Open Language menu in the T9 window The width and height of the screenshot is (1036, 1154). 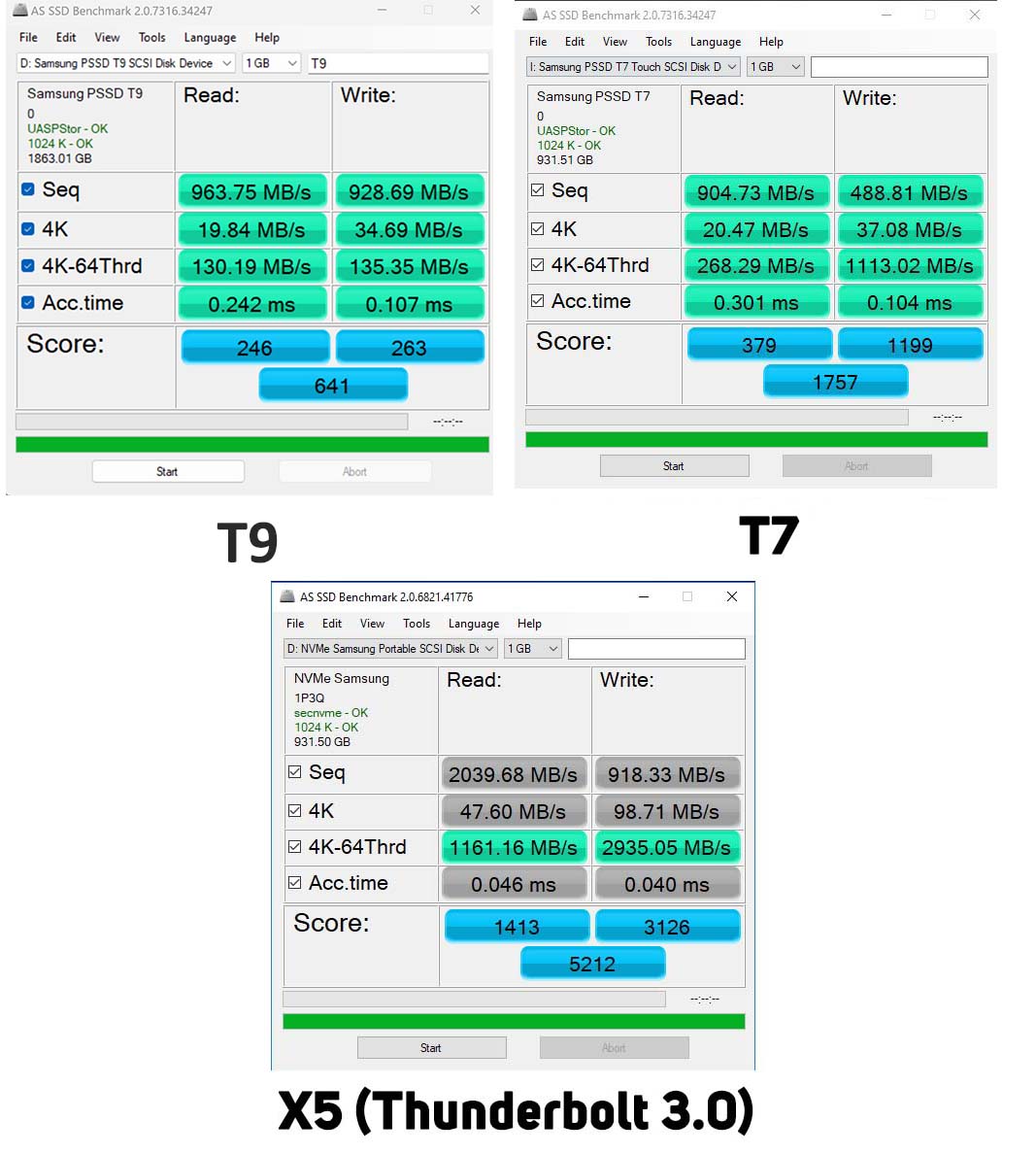pyautogui.click(x=211, y=38)
